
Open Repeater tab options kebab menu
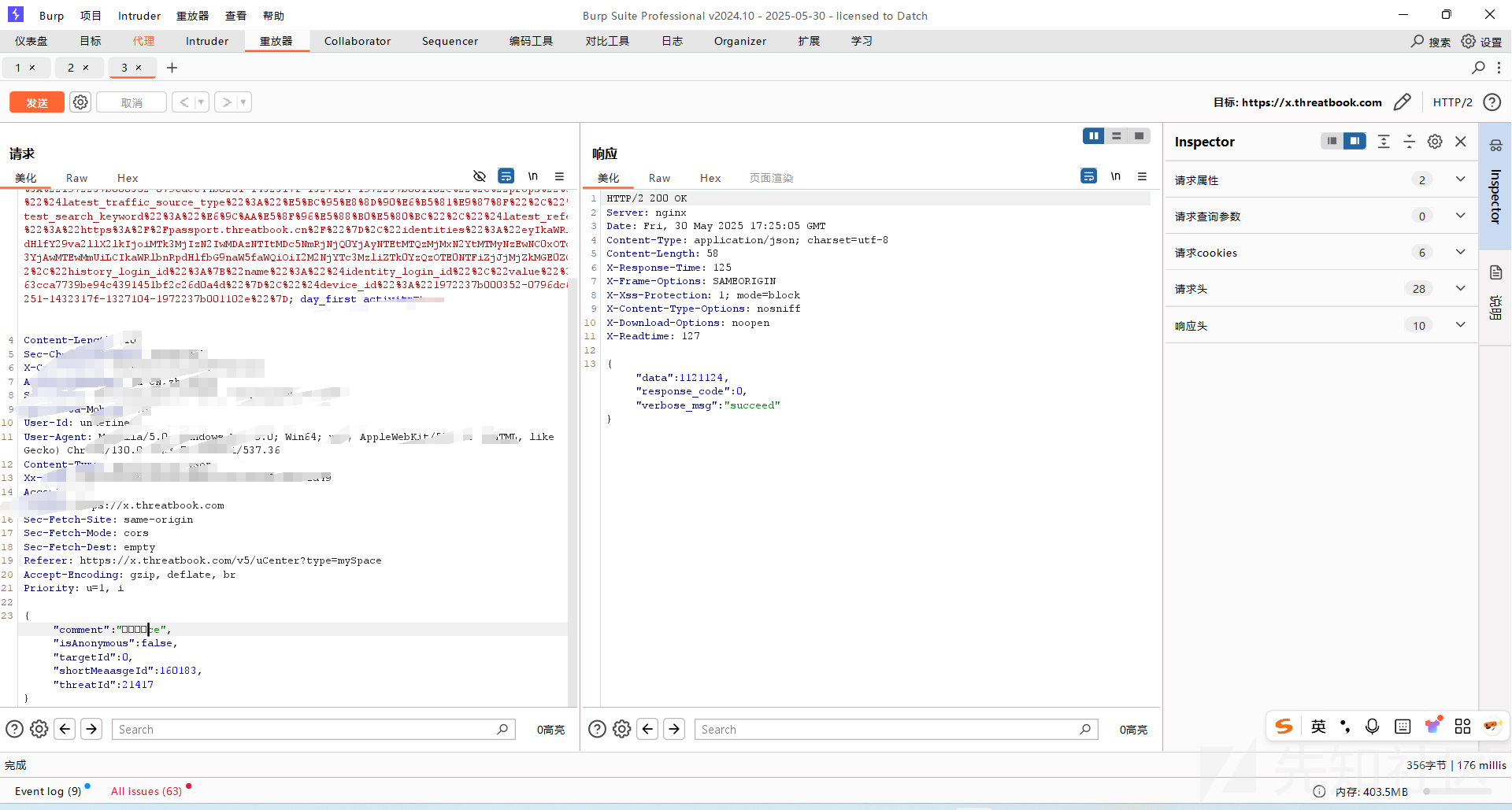point(1499,68)
